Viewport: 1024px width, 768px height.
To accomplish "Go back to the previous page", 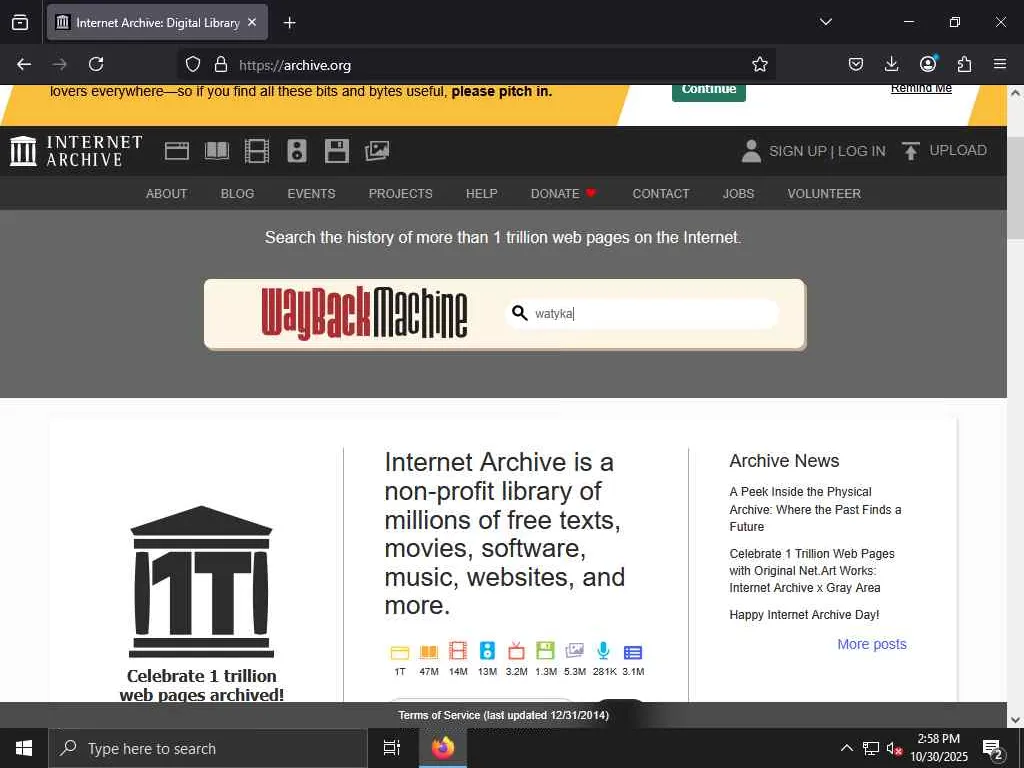I will 24,64.
